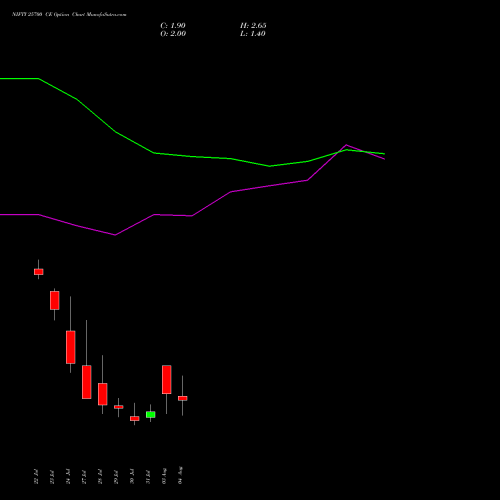Click the 27 Jul date label
500x500 pixels.
coord(84,477)
